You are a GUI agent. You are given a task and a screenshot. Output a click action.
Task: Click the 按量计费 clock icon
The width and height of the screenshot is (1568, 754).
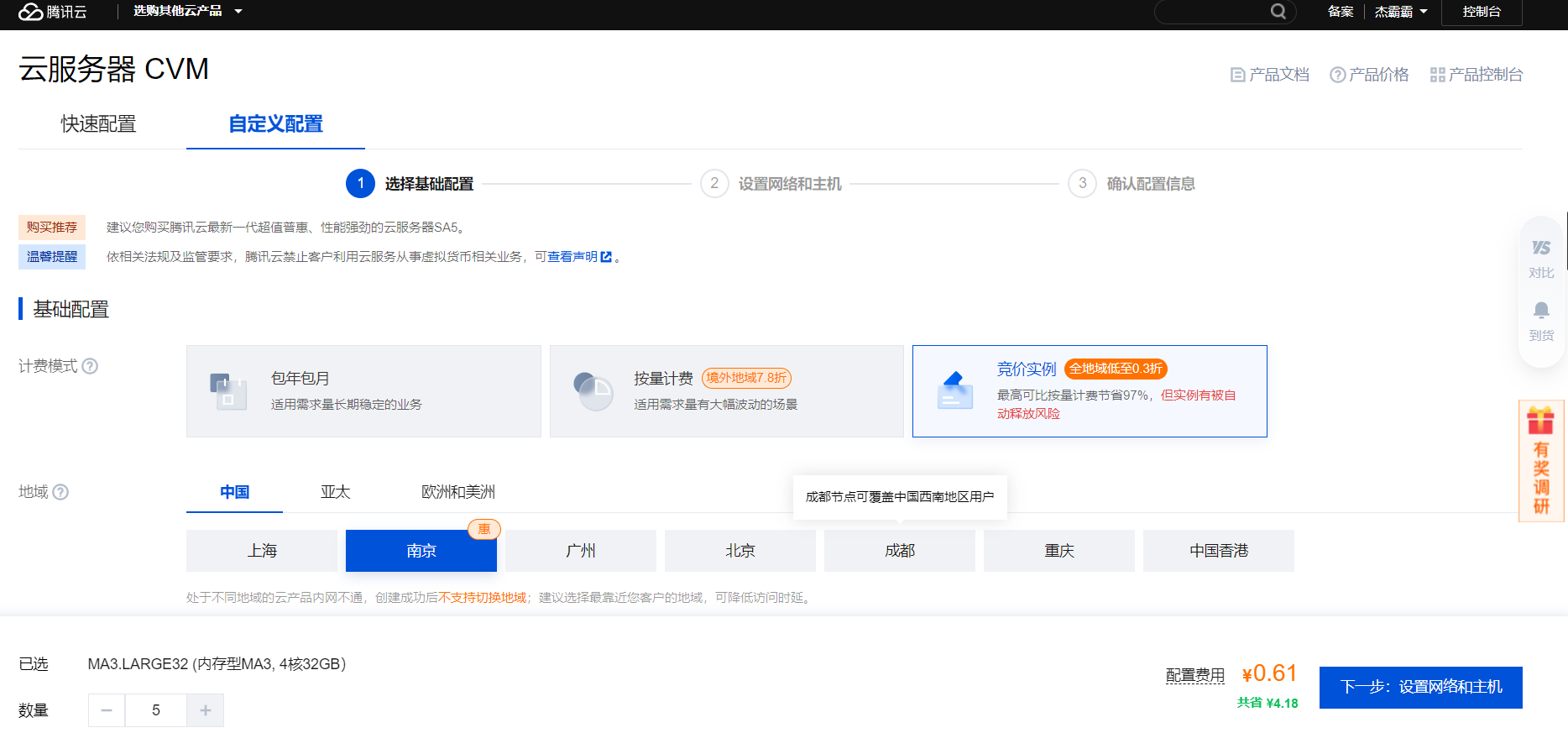(593, 391)
